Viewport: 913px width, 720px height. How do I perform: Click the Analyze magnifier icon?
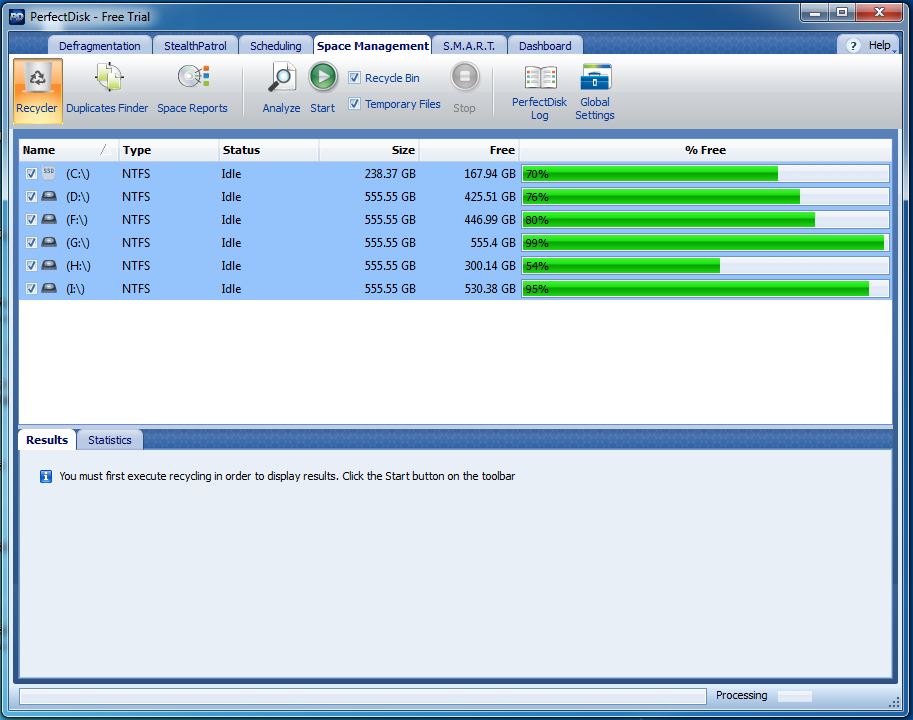[x=282, y=78]
